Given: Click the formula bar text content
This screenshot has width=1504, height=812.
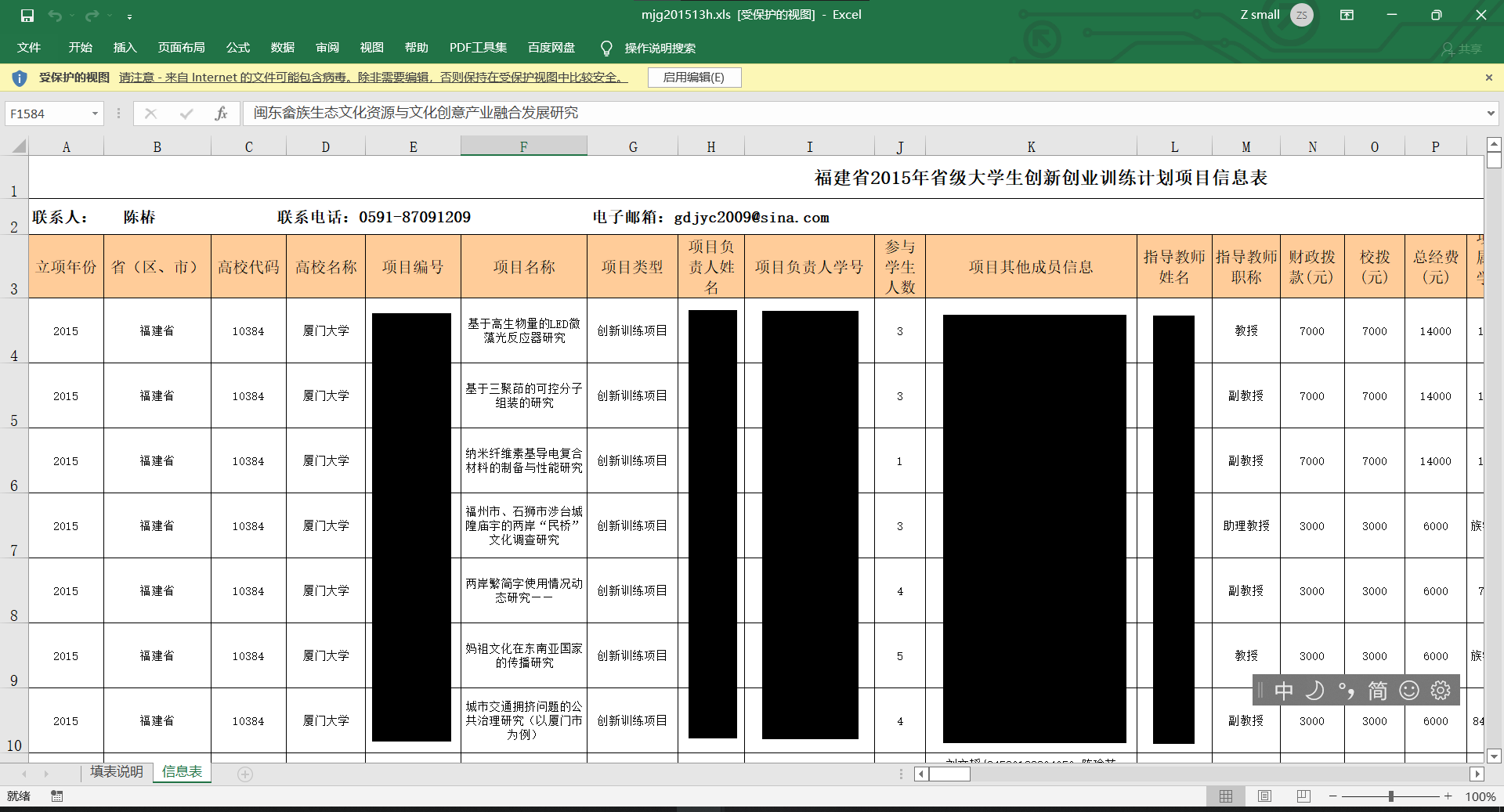Looking at the screenshot, I should [x=415, y=113].
